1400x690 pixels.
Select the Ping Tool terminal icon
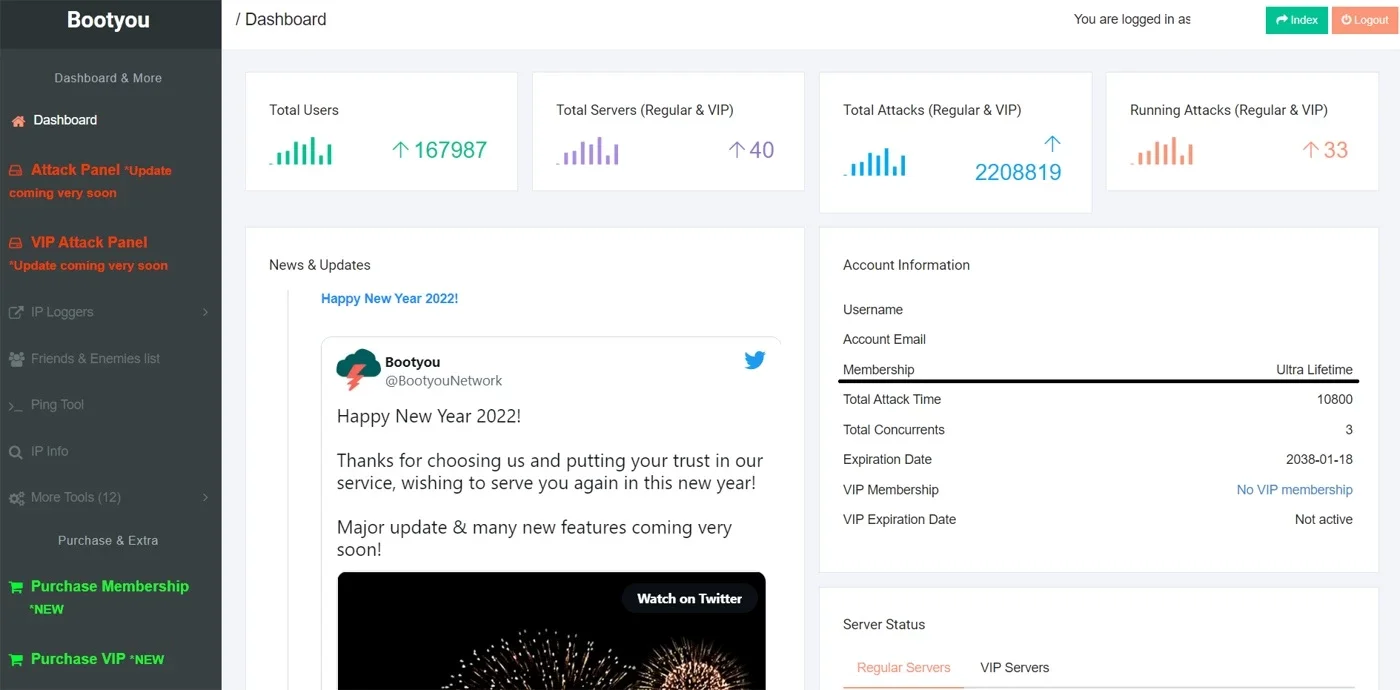[x=15, y=406]
